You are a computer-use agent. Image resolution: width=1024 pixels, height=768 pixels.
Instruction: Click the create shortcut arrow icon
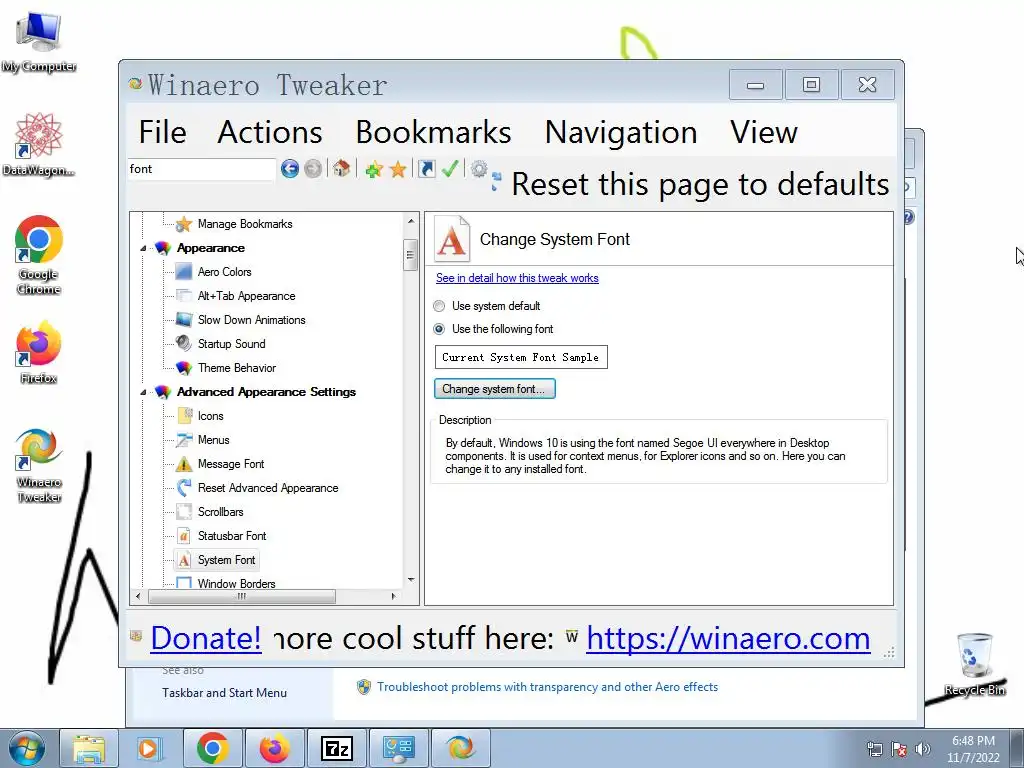point(426,169)
